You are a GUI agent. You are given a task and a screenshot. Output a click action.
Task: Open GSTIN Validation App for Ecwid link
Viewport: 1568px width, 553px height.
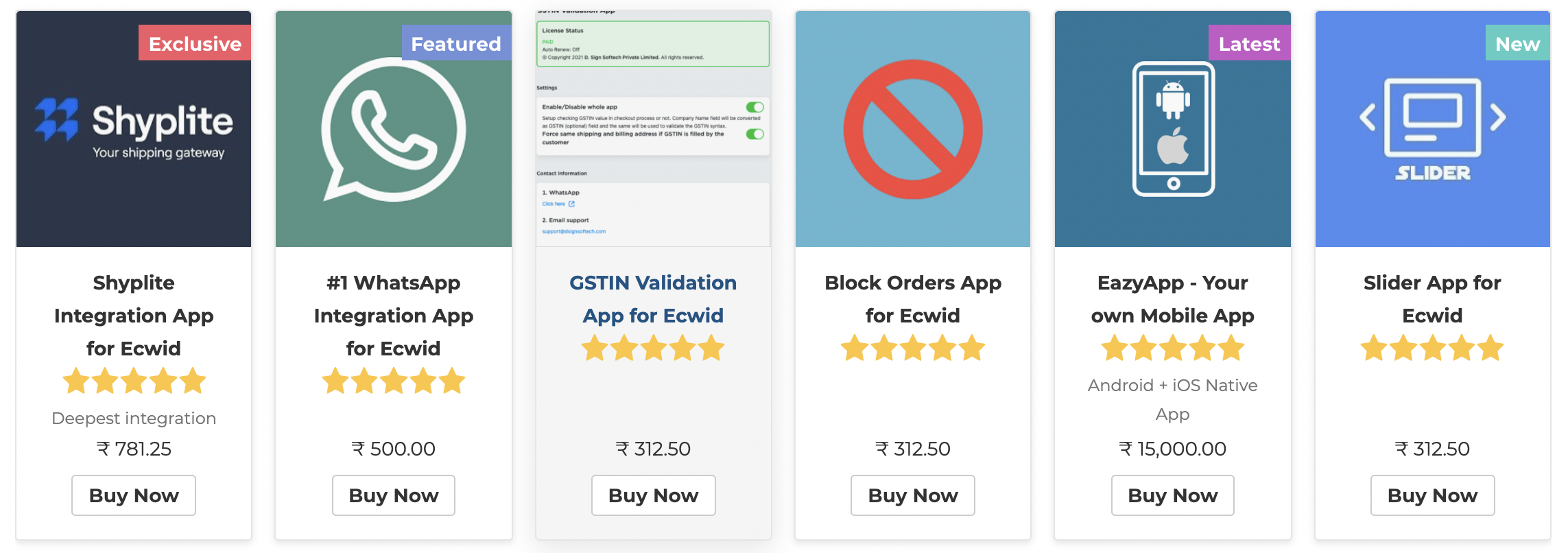tap(653, 299)
